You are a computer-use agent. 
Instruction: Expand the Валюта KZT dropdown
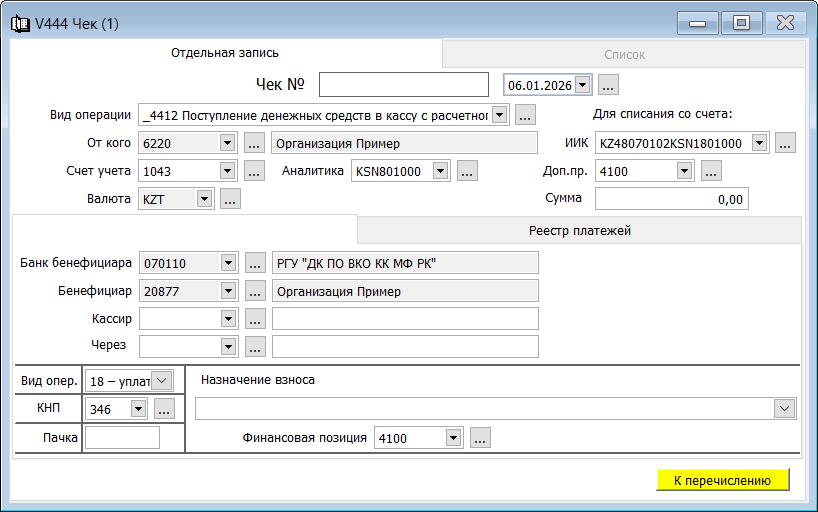pos(204,199)
